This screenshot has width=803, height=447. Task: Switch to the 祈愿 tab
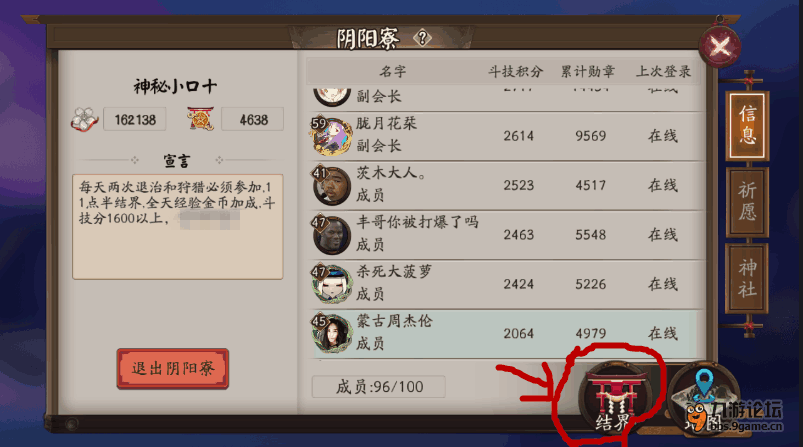tap(747, 202)
